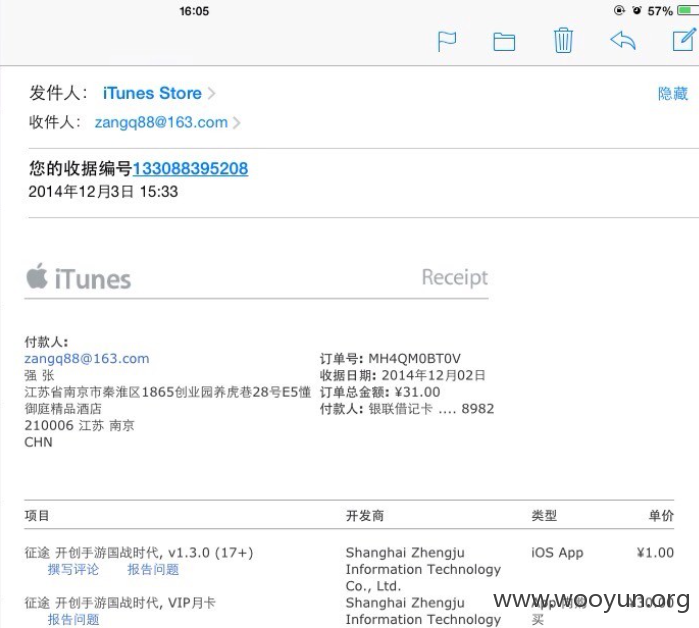699x628 pixels.
Task: Tap the alarm clock status icon
Action: point(637,10)
